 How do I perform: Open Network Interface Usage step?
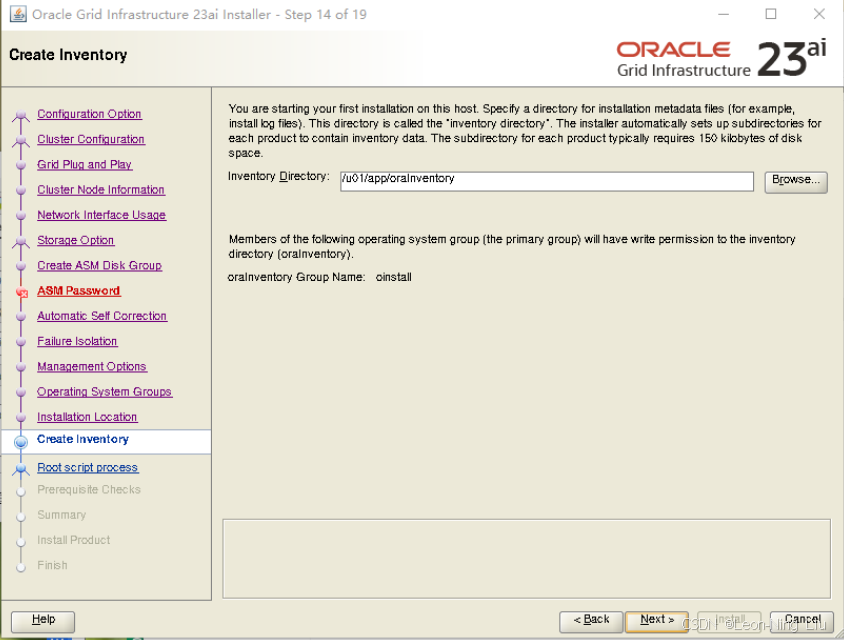click(102, 215)
